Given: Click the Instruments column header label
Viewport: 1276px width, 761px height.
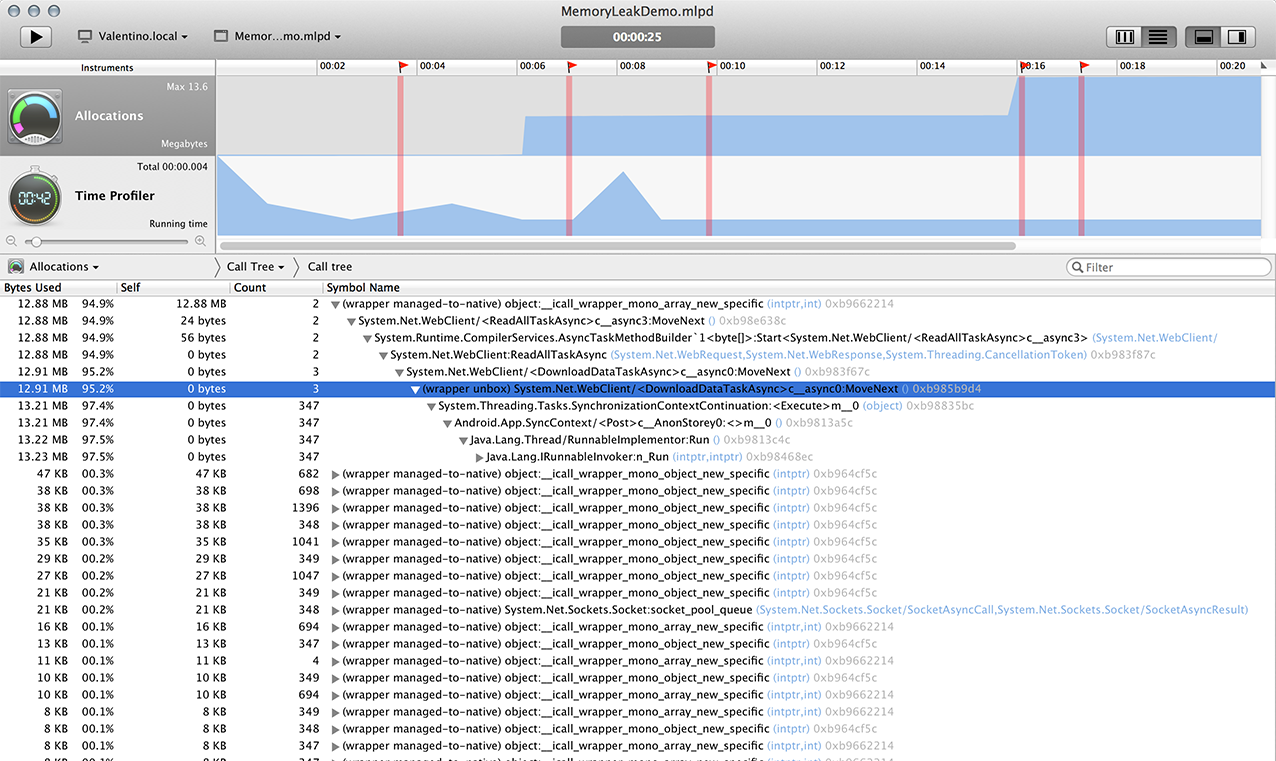Looking at the screenshot, I should (107, 68).
